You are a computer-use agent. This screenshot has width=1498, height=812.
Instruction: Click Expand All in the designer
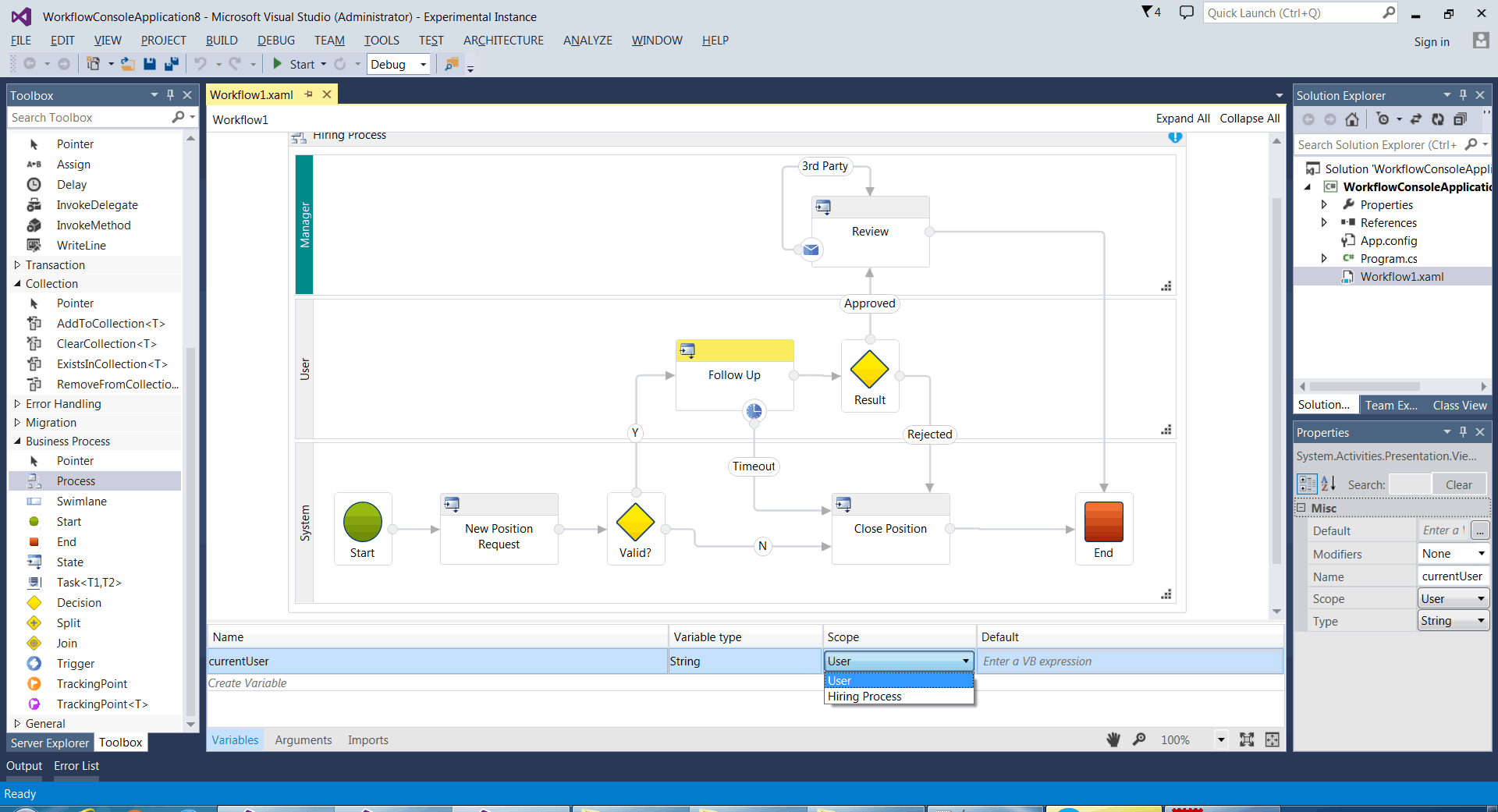click(1183, 119)
